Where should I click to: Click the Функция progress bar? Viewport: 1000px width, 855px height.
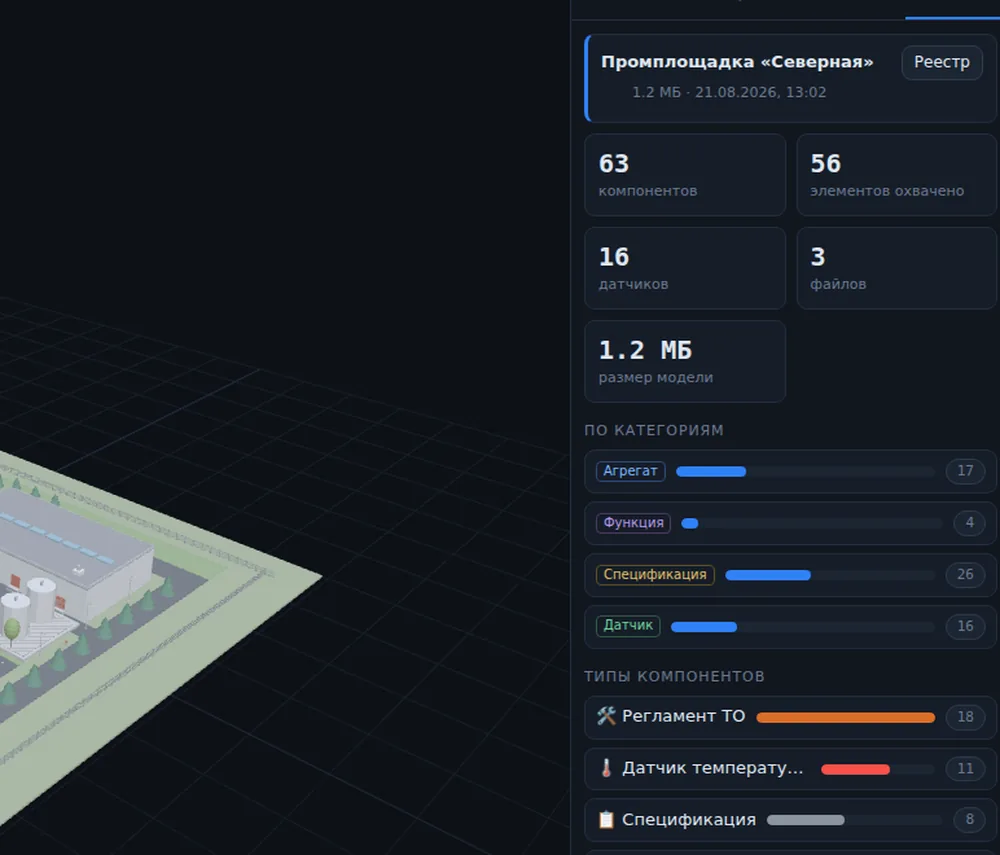click(811, 523)
